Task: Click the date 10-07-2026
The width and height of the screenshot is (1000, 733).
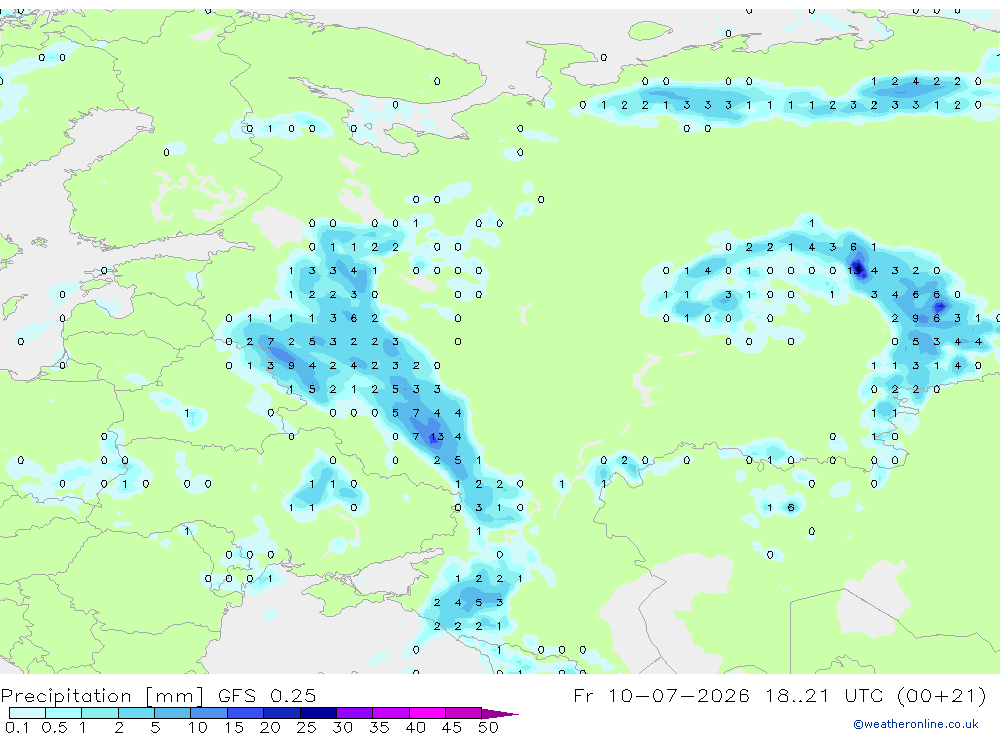Action: (x=679, y=695)
